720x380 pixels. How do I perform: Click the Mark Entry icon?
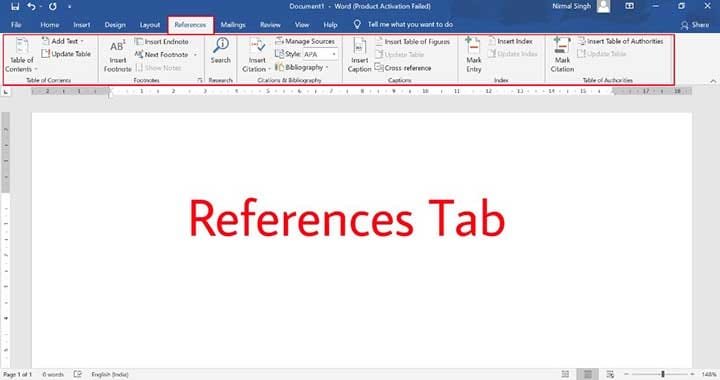(x=473, y=55)
